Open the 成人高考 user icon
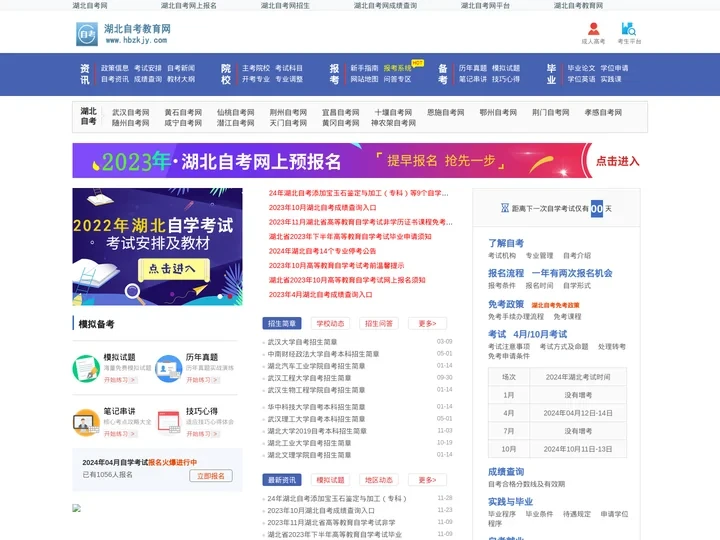720x540 pixels. tap(593, 29)
